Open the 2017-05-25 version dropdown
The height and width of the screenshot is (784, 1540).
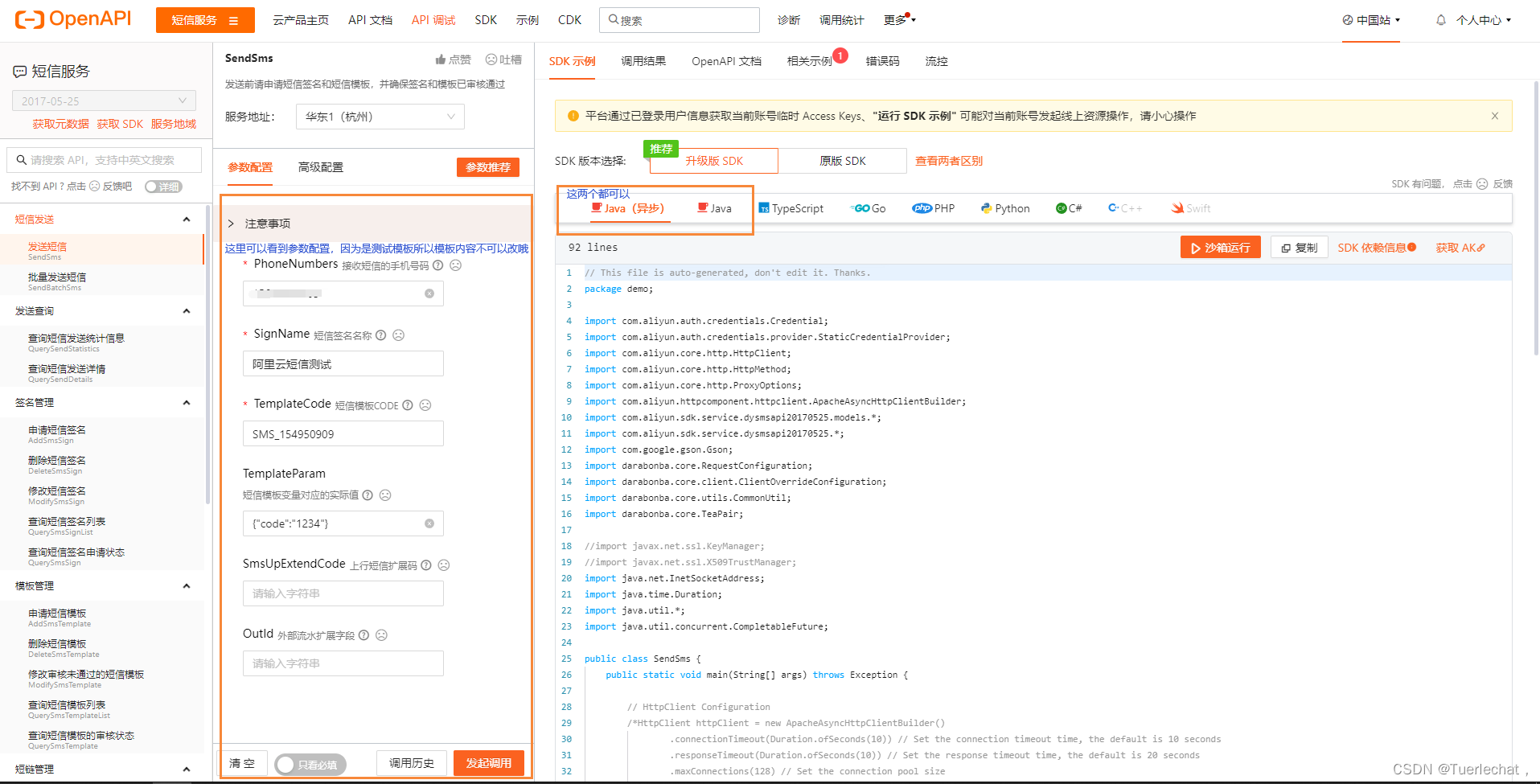(x=104, y=101)
